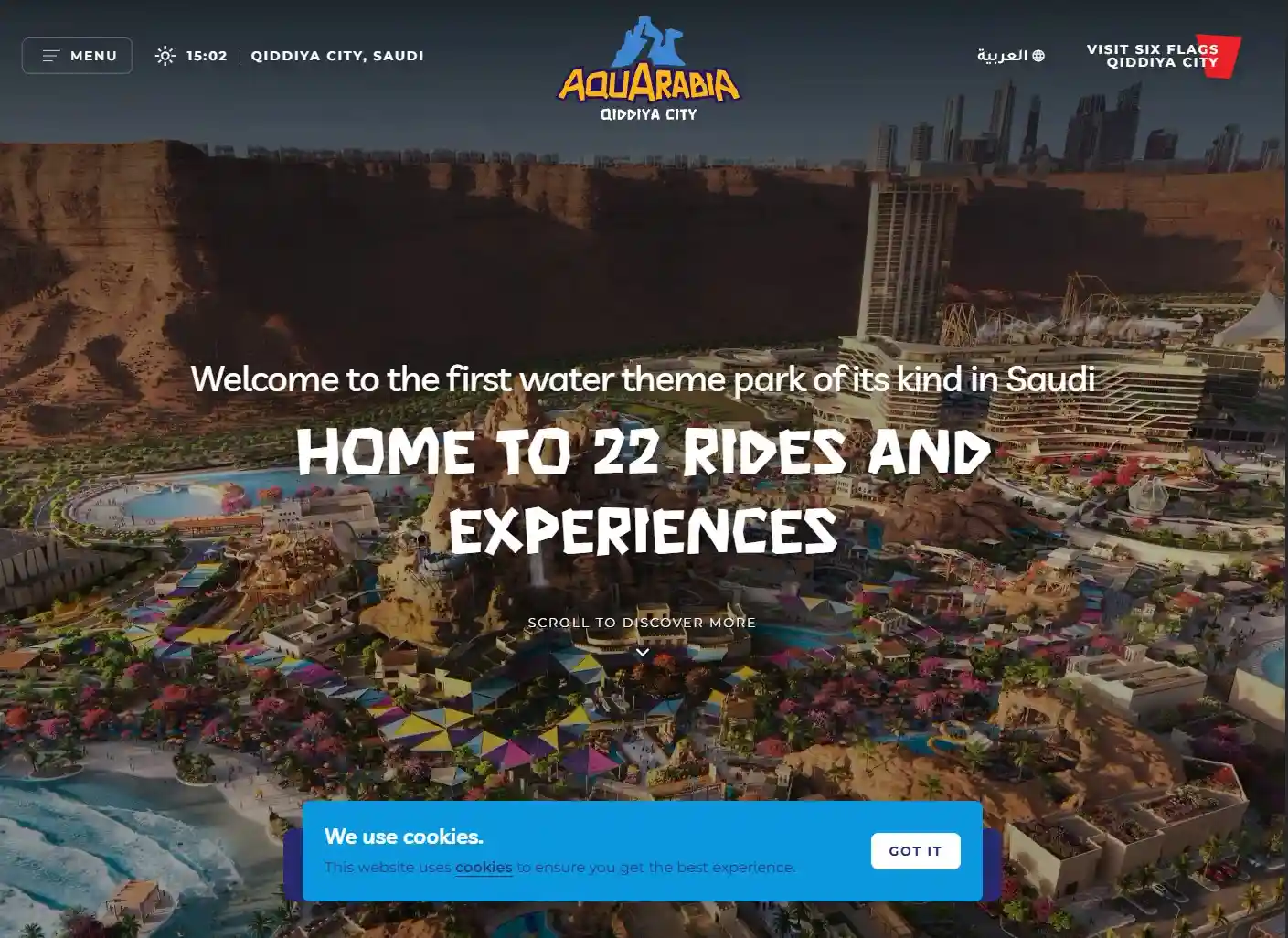Click the globe language icon
The height and width of the screenshot is (938, 1288).
click(1038, 56)
